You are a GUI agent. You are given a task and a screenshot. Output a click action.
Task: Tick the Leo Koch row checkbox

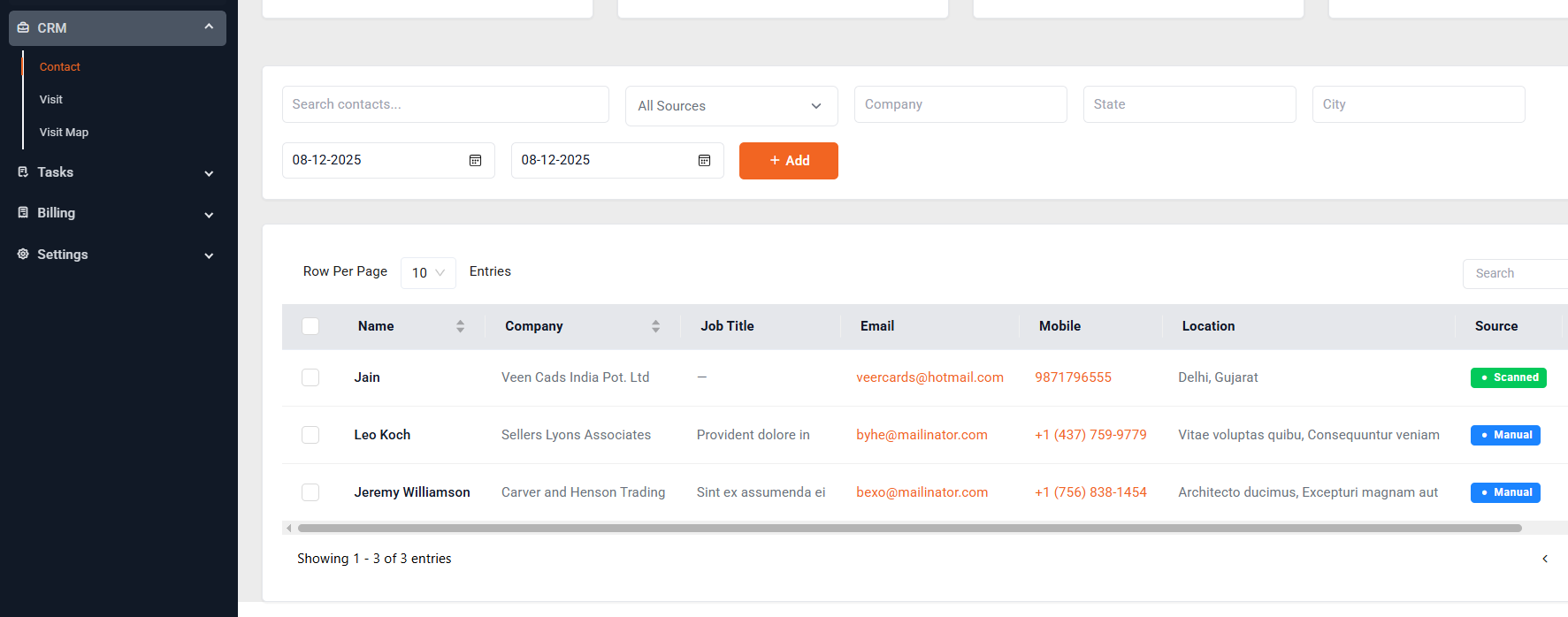pos(310,435)
